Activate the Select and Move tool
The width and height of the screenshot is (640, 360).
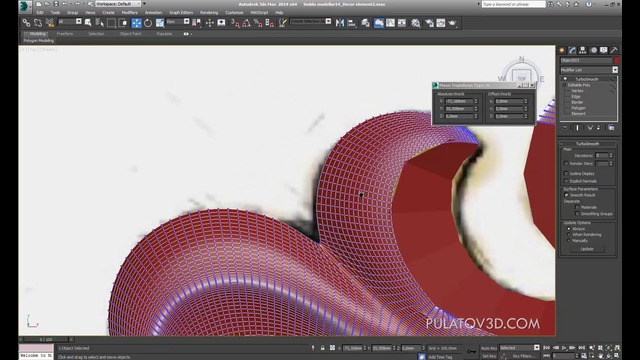[136, 23]
